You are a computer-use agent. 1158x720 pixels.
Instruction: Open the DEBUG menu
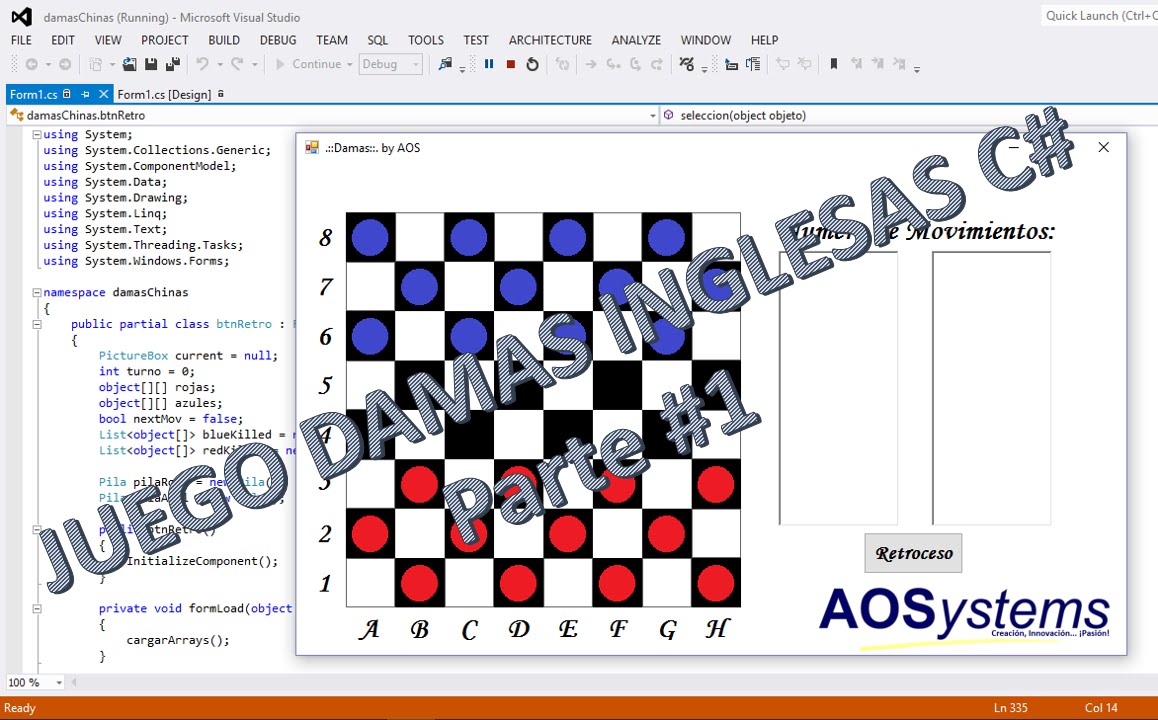[x=278, y=40]
